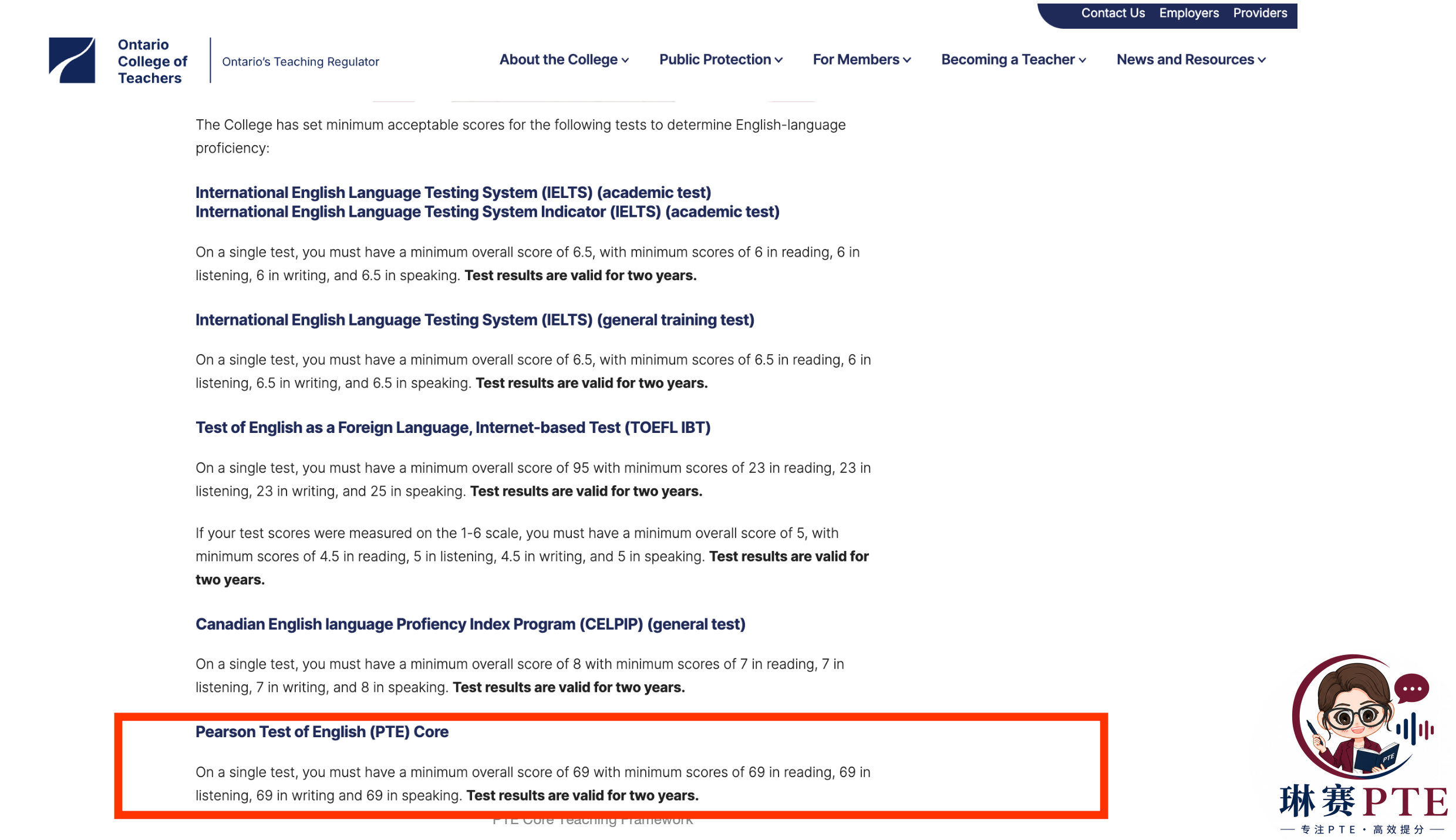Open the Public Protection menu
Screen dimensions: 1456x840
[x=720, y=59]
